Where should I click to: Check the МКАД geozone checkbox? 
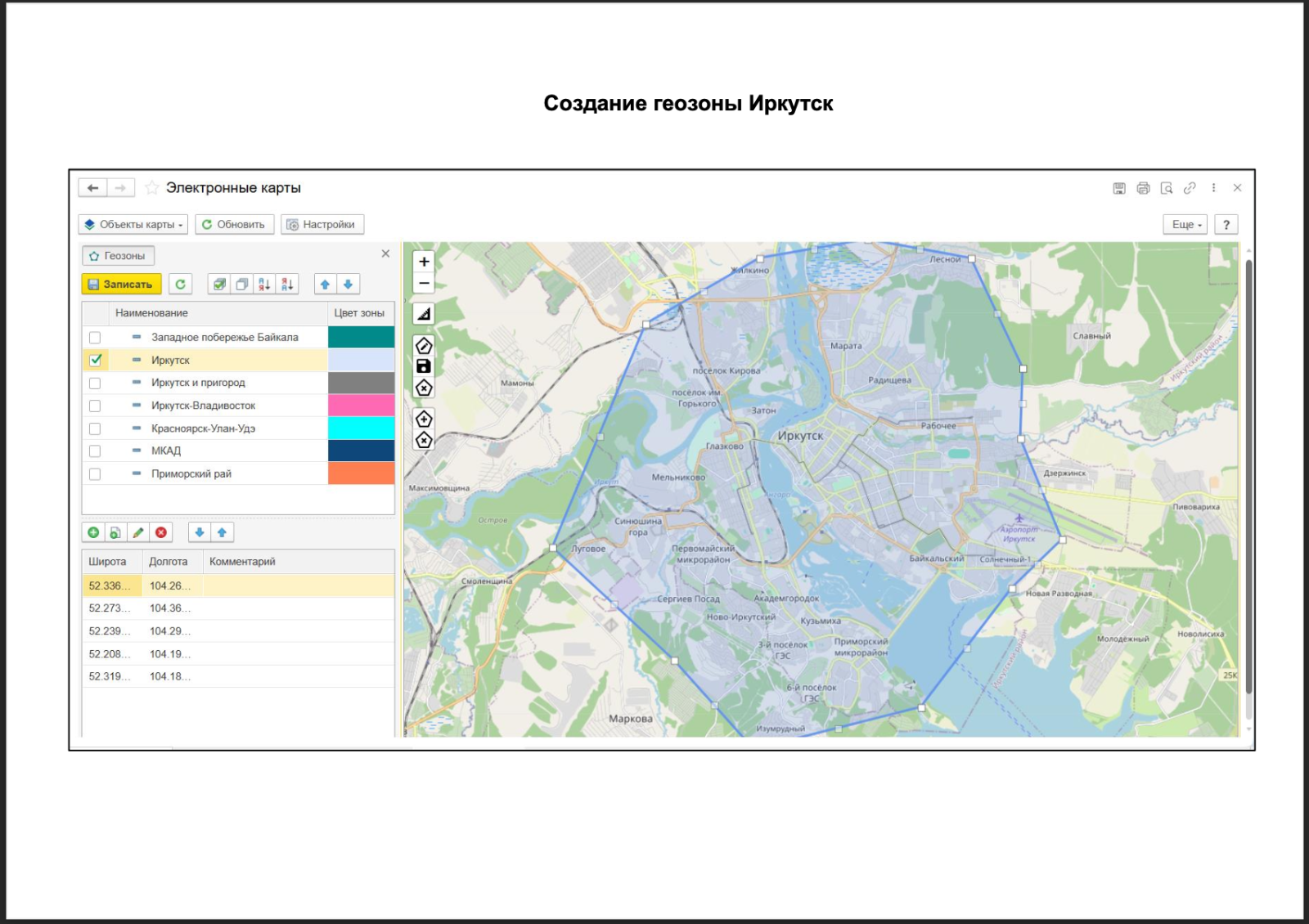coord(95,451)
